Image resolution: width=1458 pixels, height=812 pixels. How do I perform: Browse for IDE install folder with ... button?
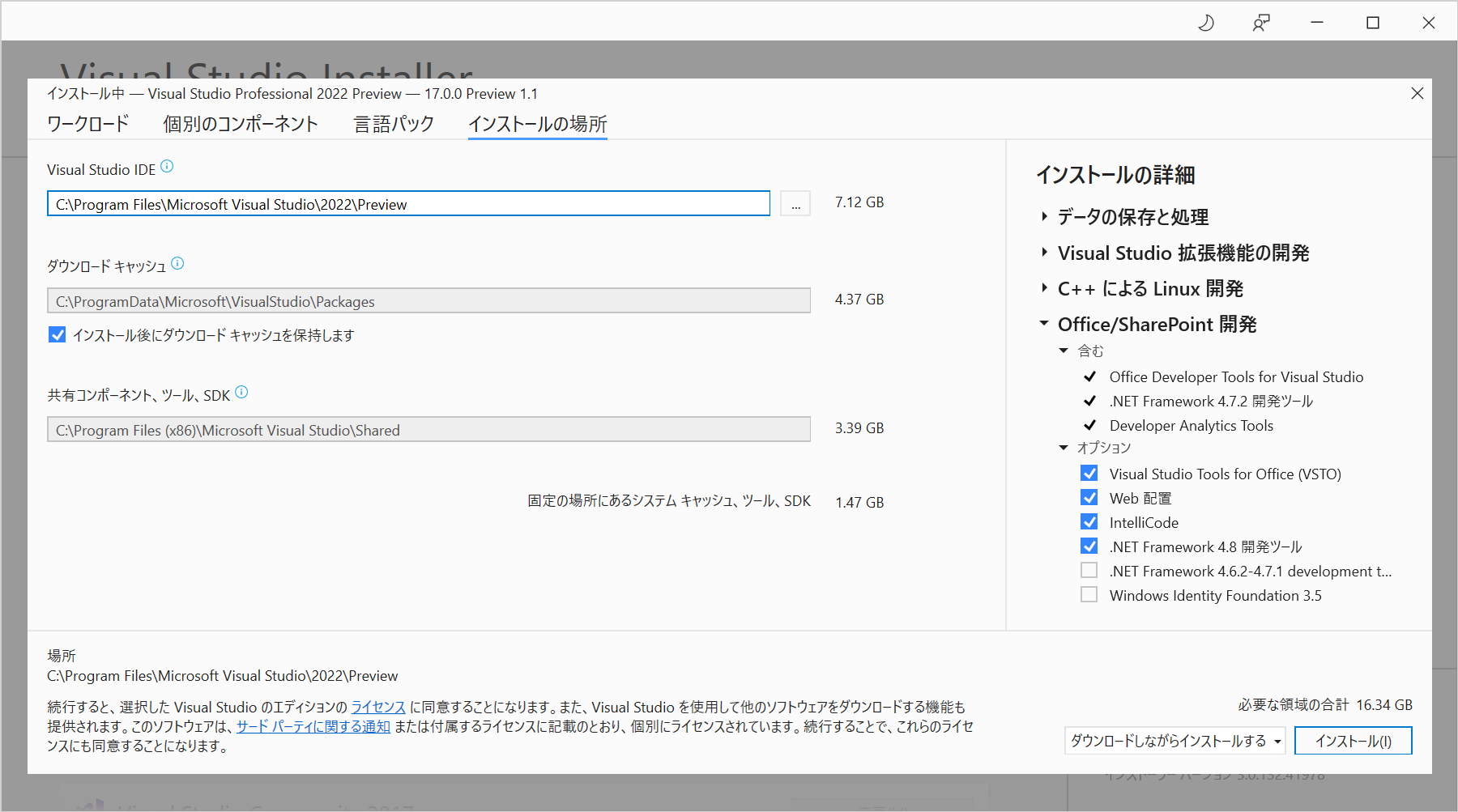(795, 204)
